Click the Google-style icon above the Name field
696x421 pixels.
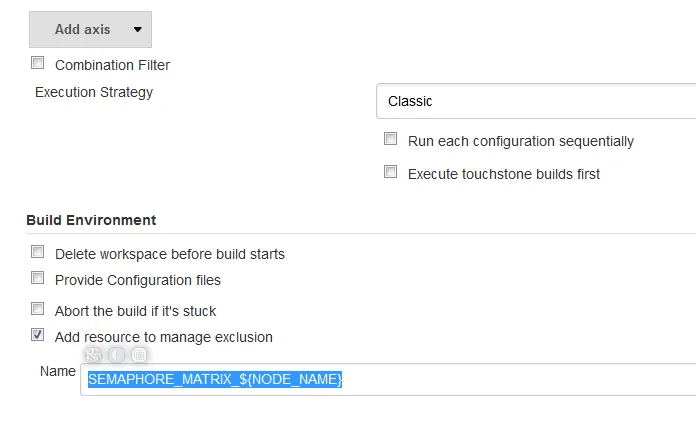coord(94,354)
